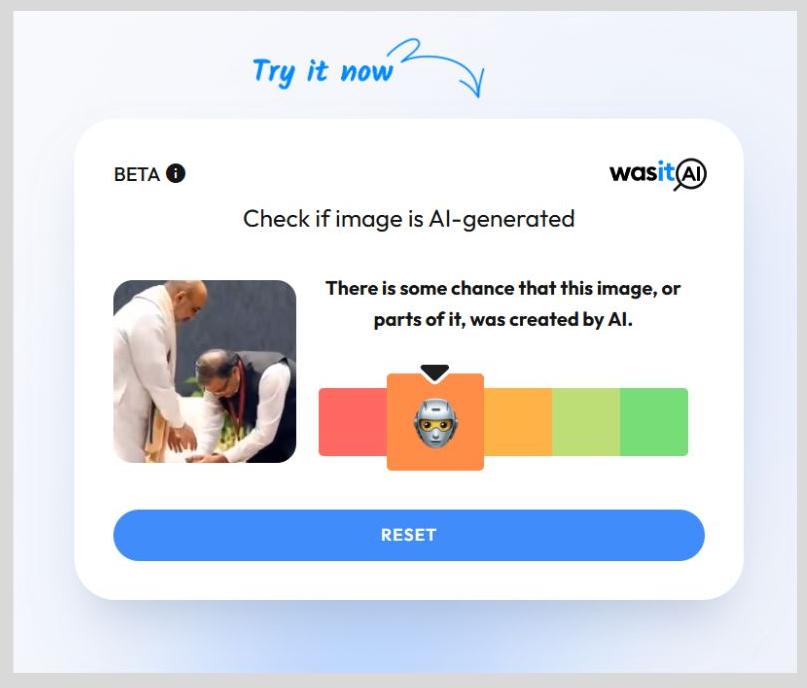Click the 'Try it now' handwritten text
This screenshot has height=688, width=807.
[323, 71]
